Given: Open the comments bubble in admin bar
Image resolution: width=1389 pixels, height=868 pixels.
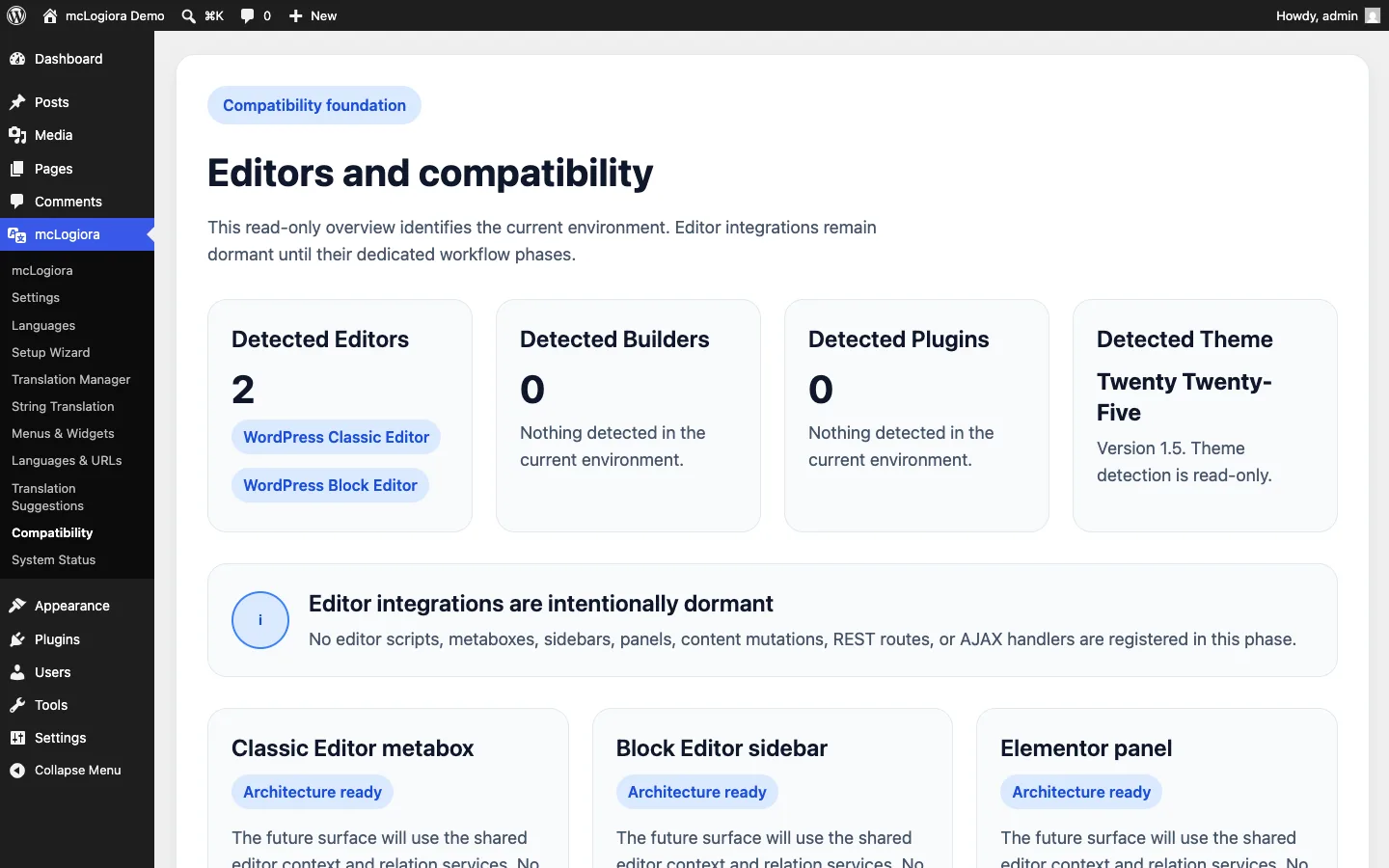Looking at the screenshot, I should coord(248,15).
